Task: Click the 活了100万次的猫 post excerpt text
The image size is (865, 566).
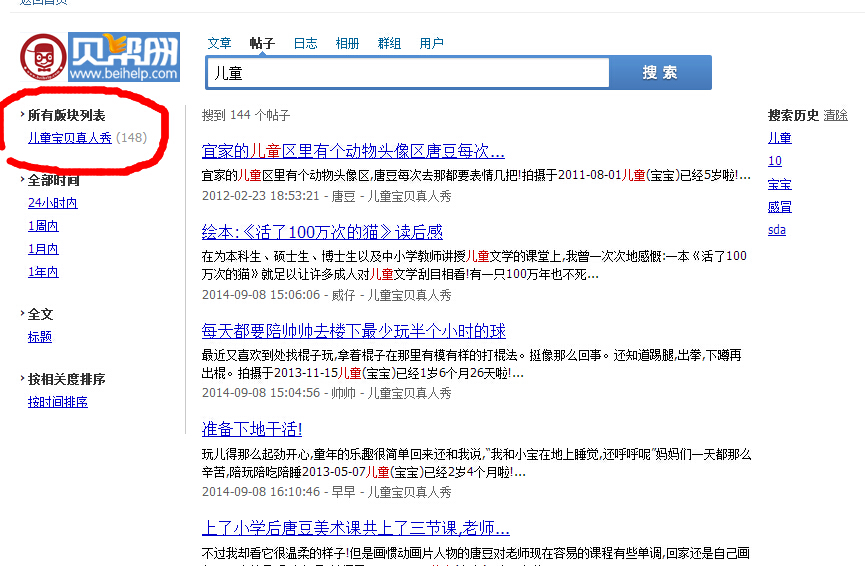Action: [x=474, y=265]
